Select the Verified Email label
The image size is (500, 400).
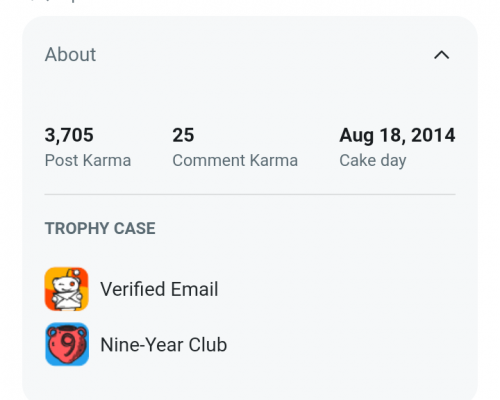coord(159,289)
